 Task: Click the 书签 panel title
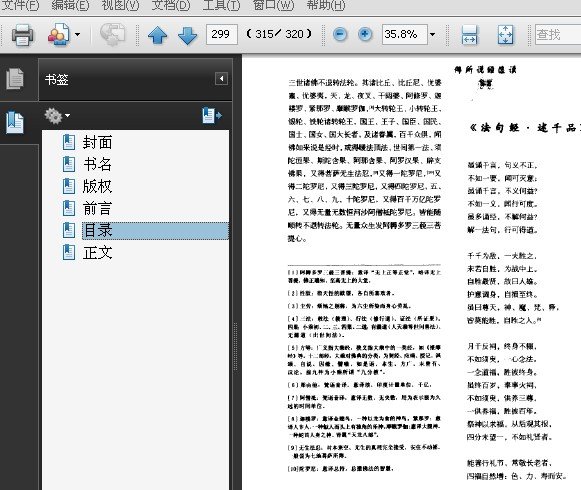pyautogui.click(x=57, y=79)
